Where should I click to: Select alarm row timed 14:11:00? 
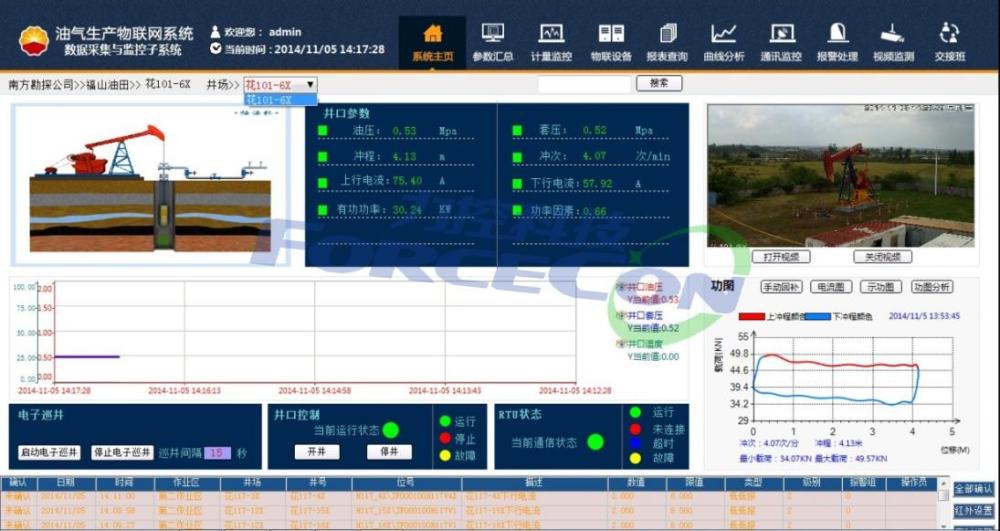tap(469, 497)
